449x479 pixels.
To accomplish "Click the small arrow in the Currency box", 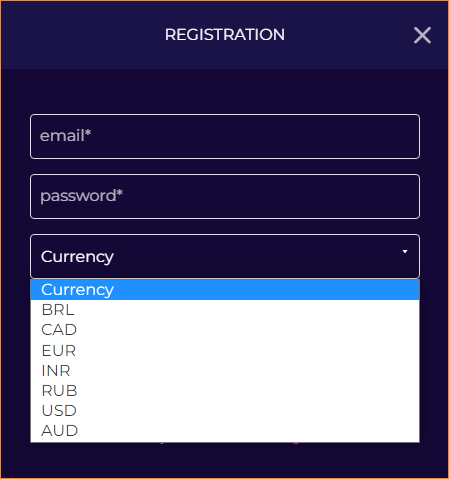I will coord(405,252).
